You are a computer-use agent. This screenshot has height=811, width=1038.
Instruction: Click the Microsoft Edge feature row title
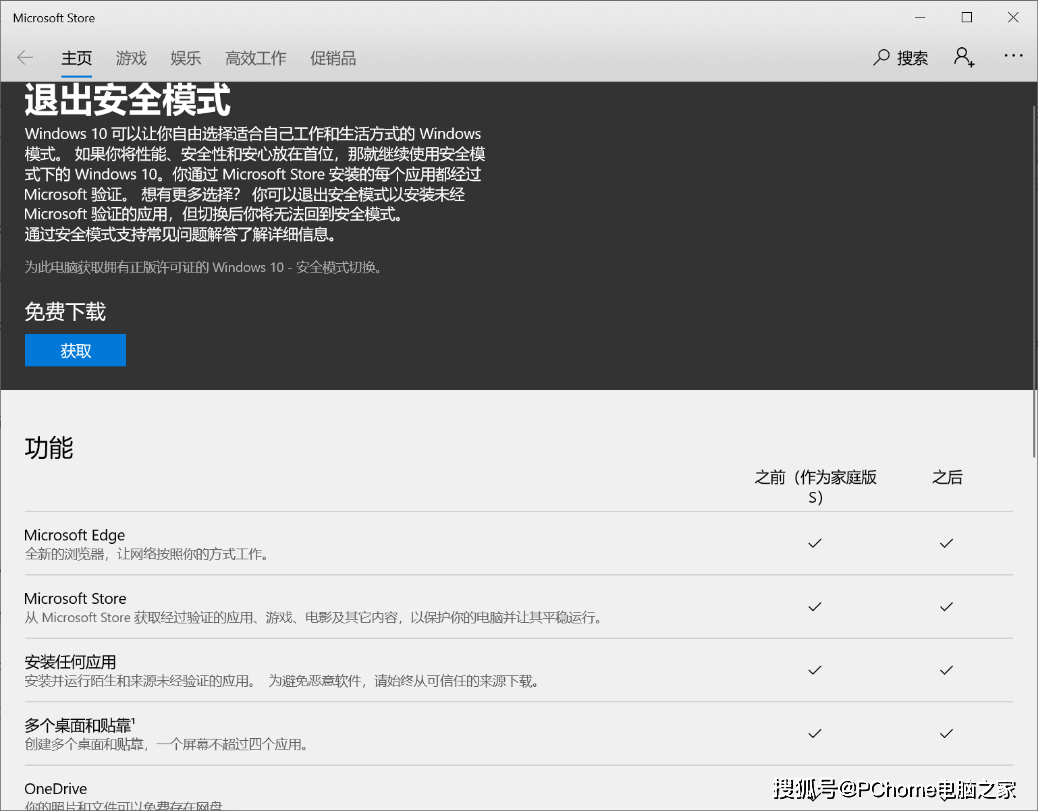tap(75, 535)
